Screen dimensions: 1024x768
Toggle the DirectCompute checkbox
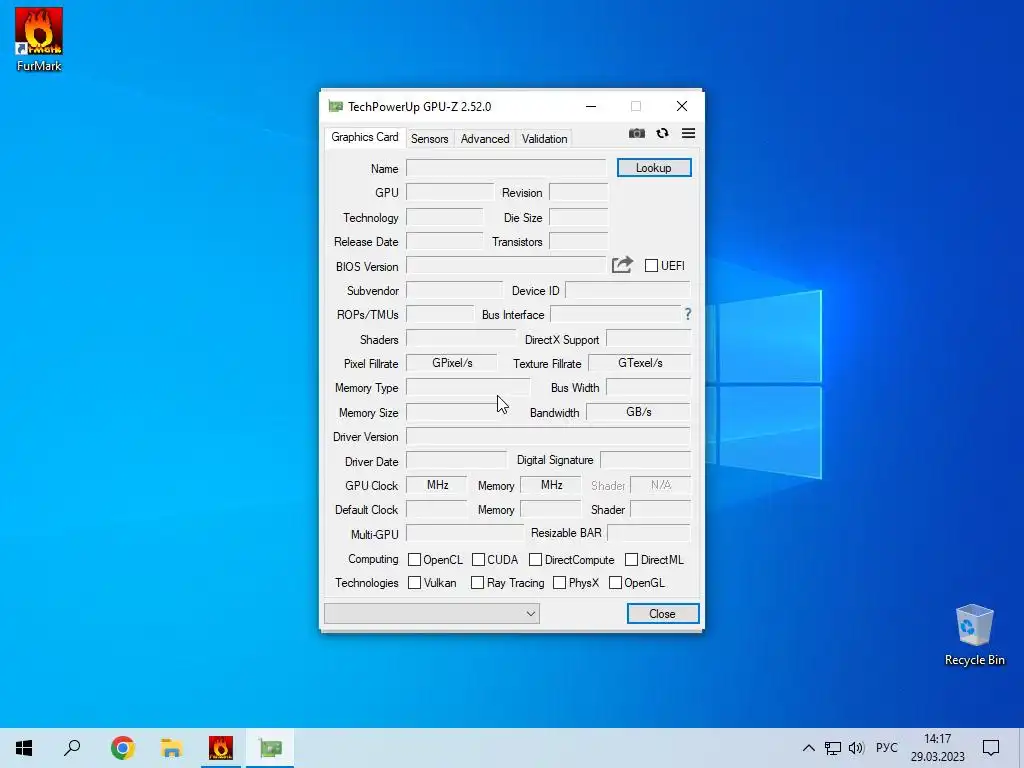point(536,560)
